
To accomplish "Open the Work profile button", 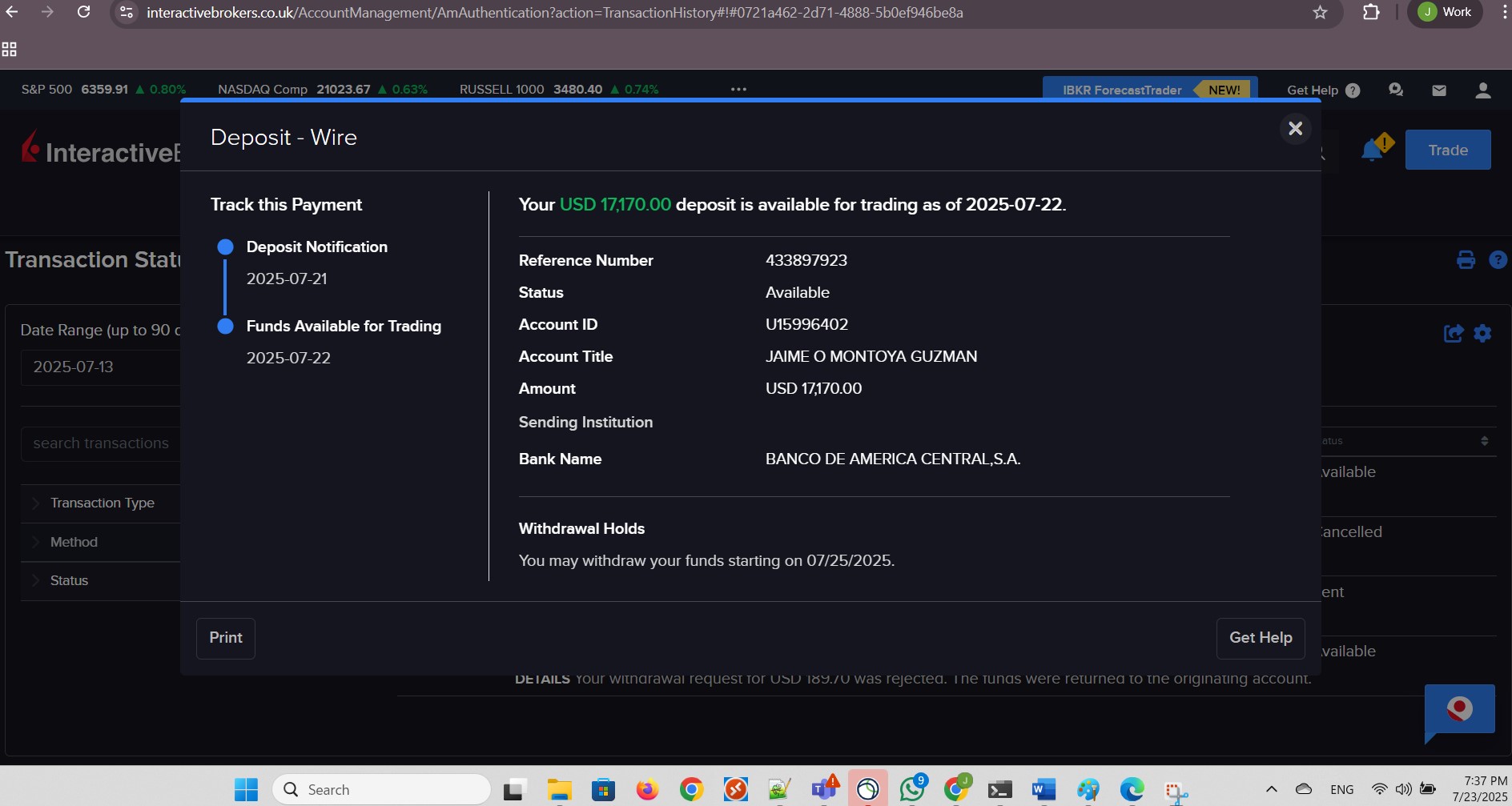I will coord(1446,12).
